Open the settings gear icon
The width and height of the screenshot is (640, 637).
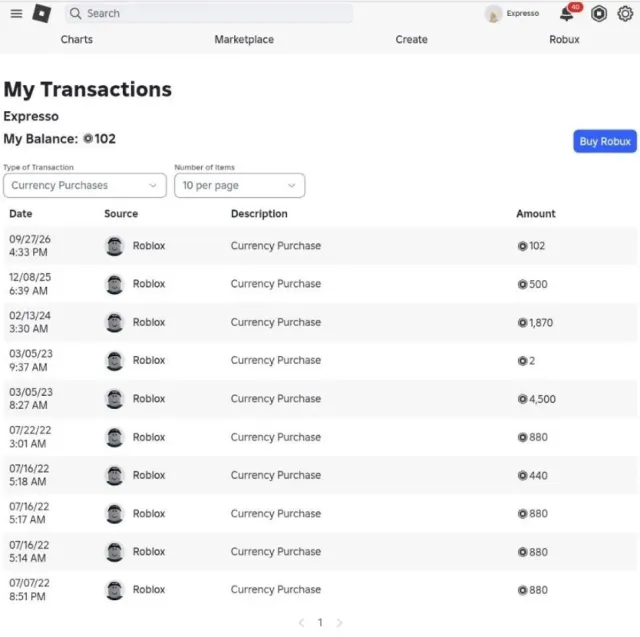625,14
